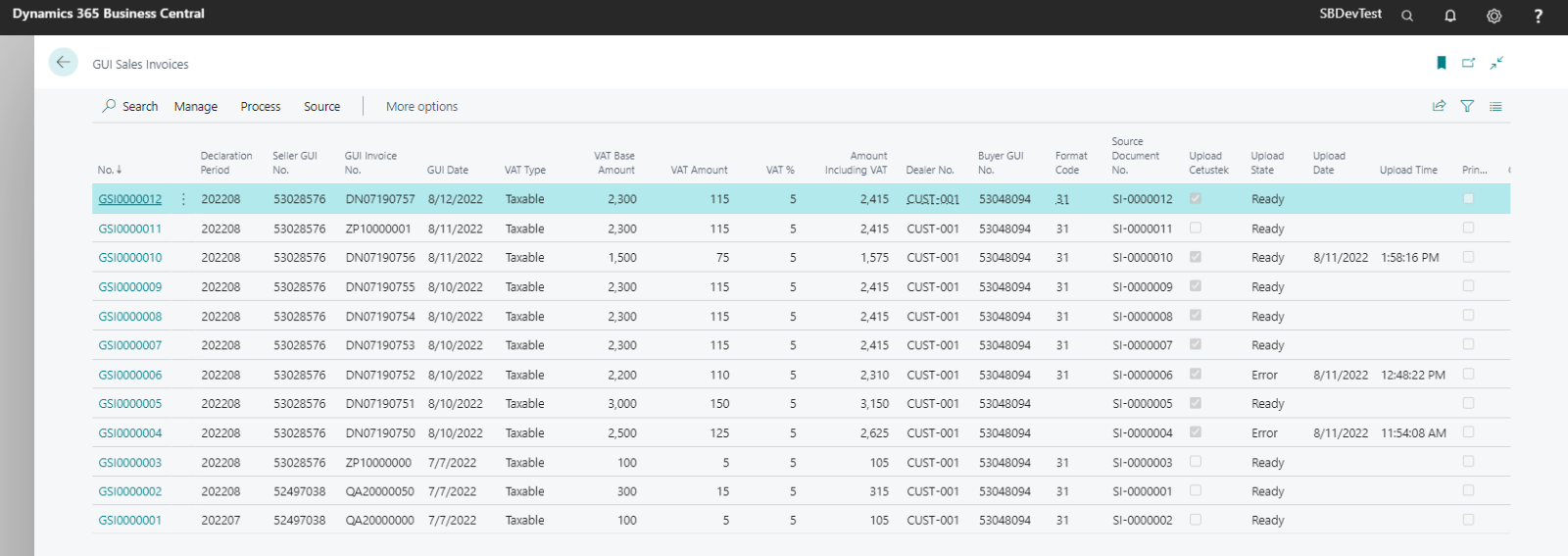Viewport: 1568px width, 556px height.
Task: Toggle Upload Cetustek checkbox for SI-0000003
Action: coord(1196,461)
